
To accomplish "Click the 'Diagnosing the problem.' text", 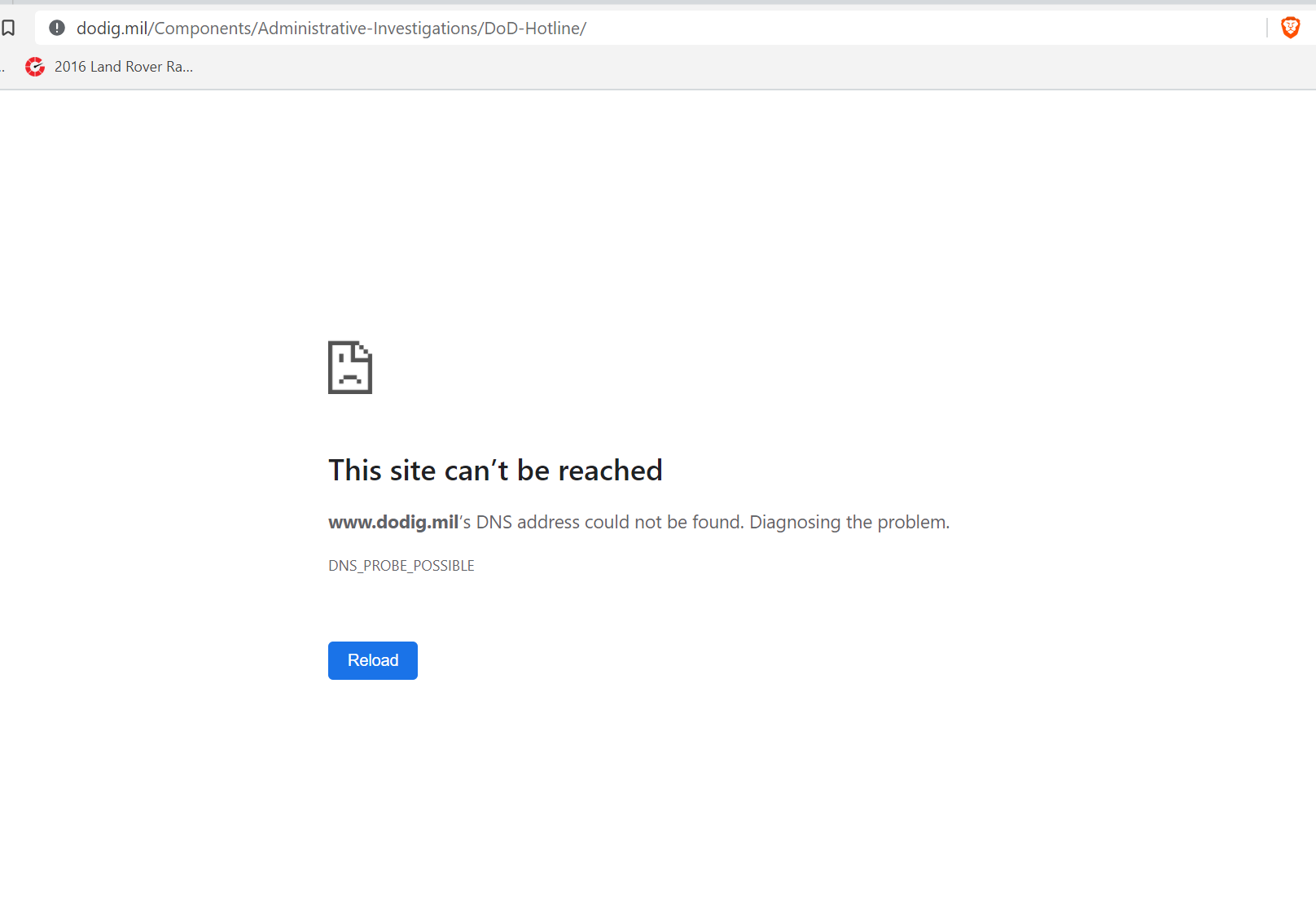I will (x=849, y=523).
